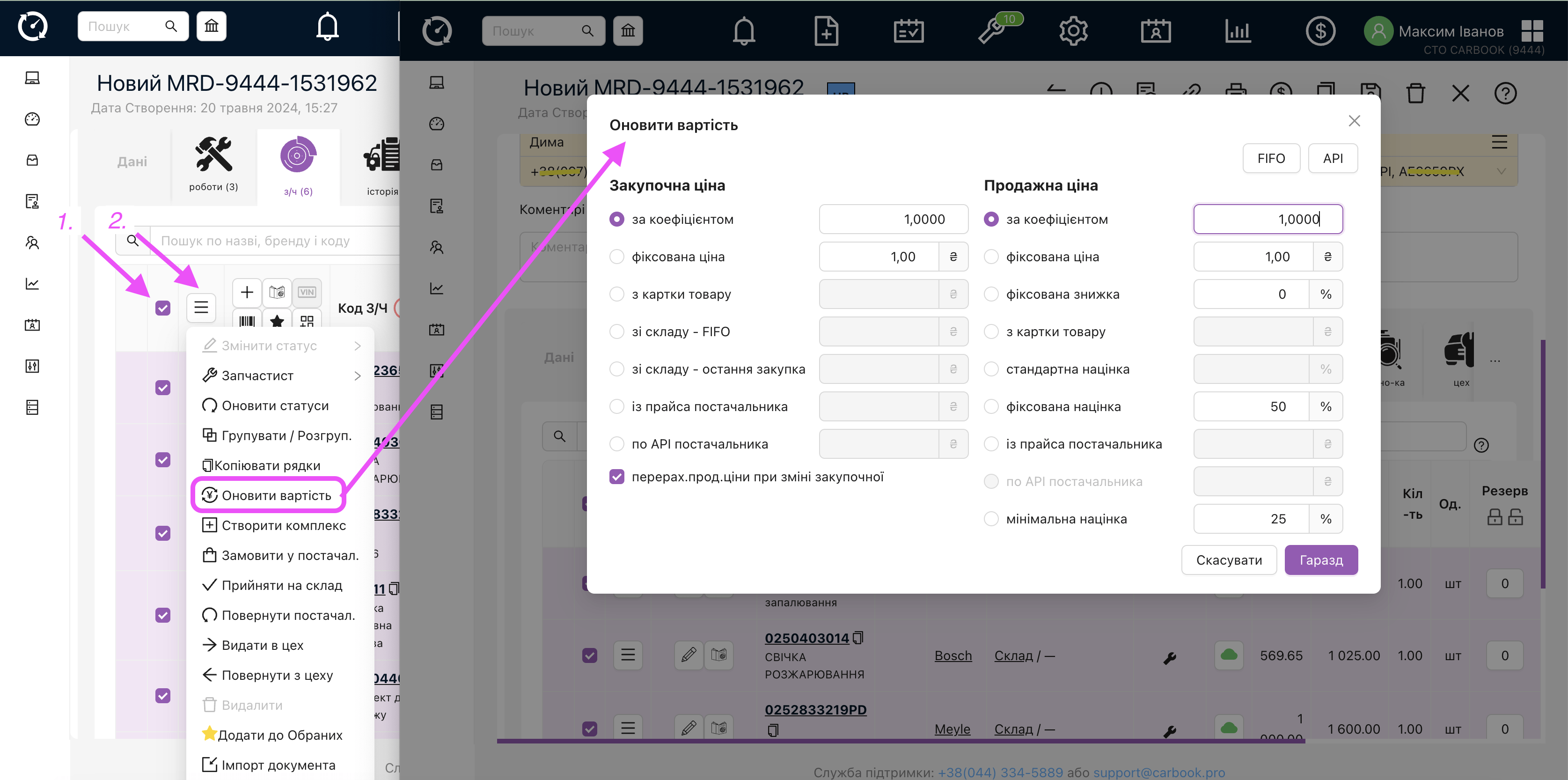Open hamburger menu next to header checkbox
The width and height of the screenshot is (1568, 780).
pos(201,308)
